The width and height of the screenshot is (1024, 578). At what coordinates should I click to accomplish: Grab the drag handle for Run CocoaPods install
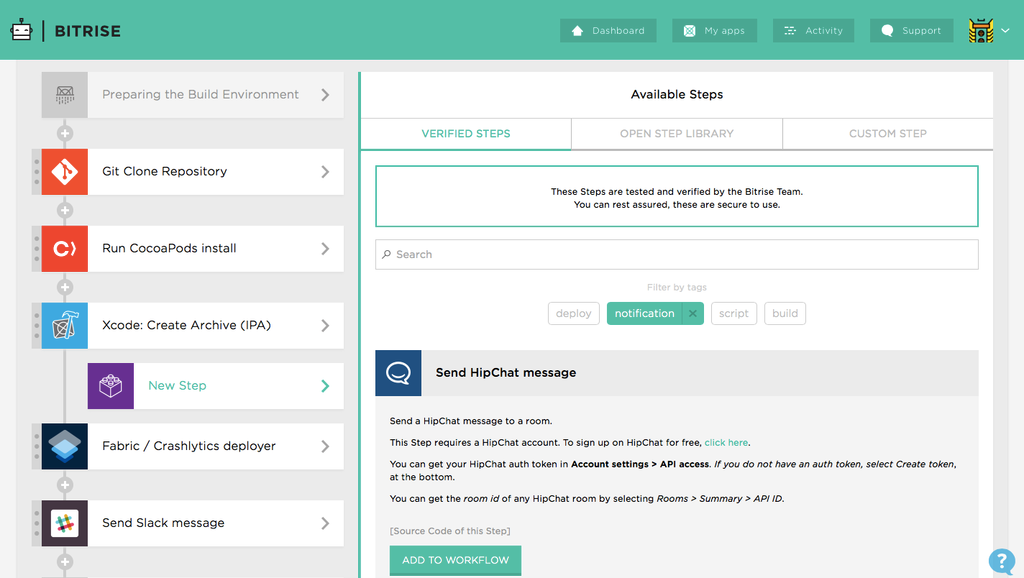[37, 249]
